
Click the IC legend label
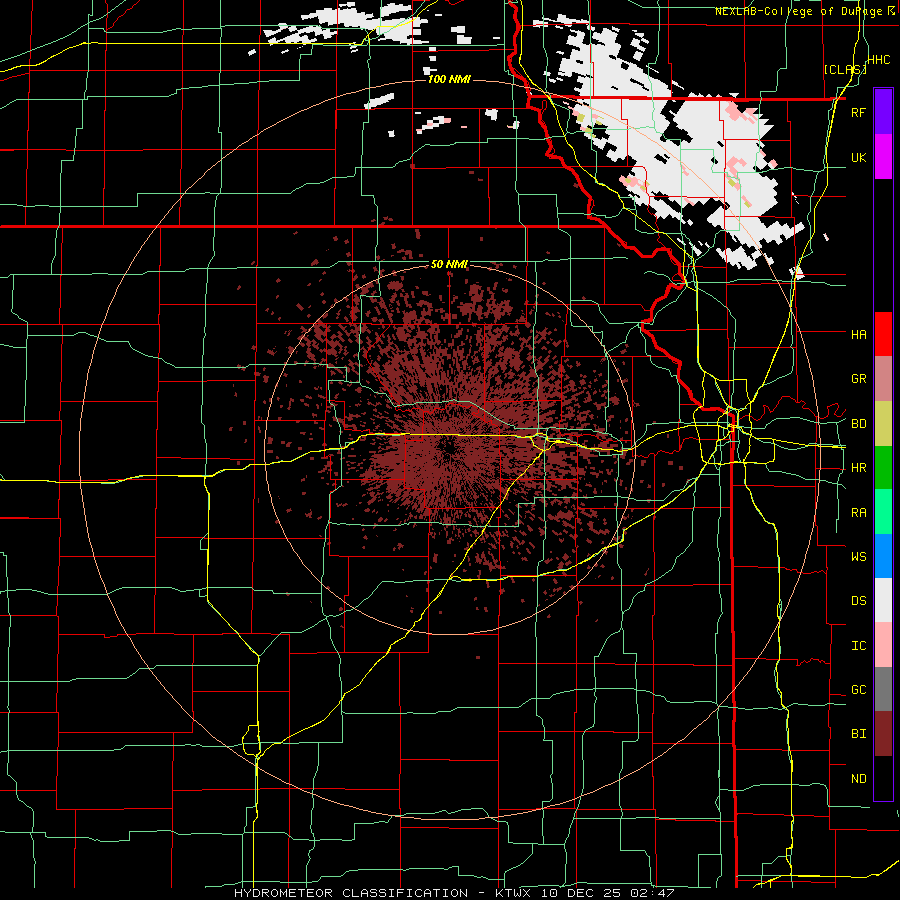click(858, 646)
